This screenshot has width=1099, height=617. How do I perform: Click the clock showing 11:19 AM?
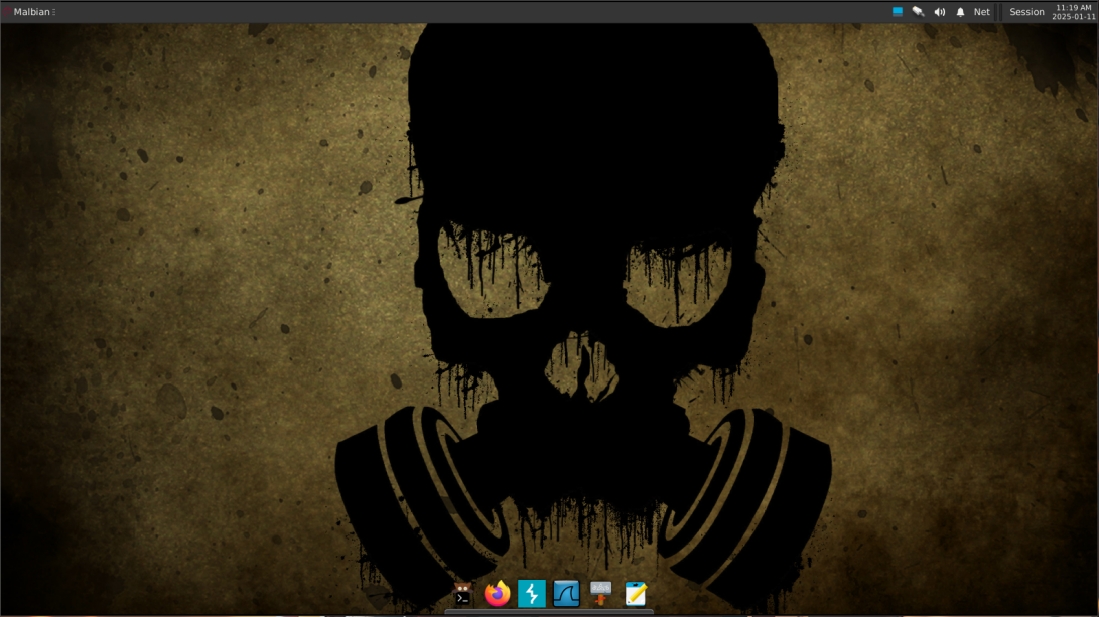1073,12
